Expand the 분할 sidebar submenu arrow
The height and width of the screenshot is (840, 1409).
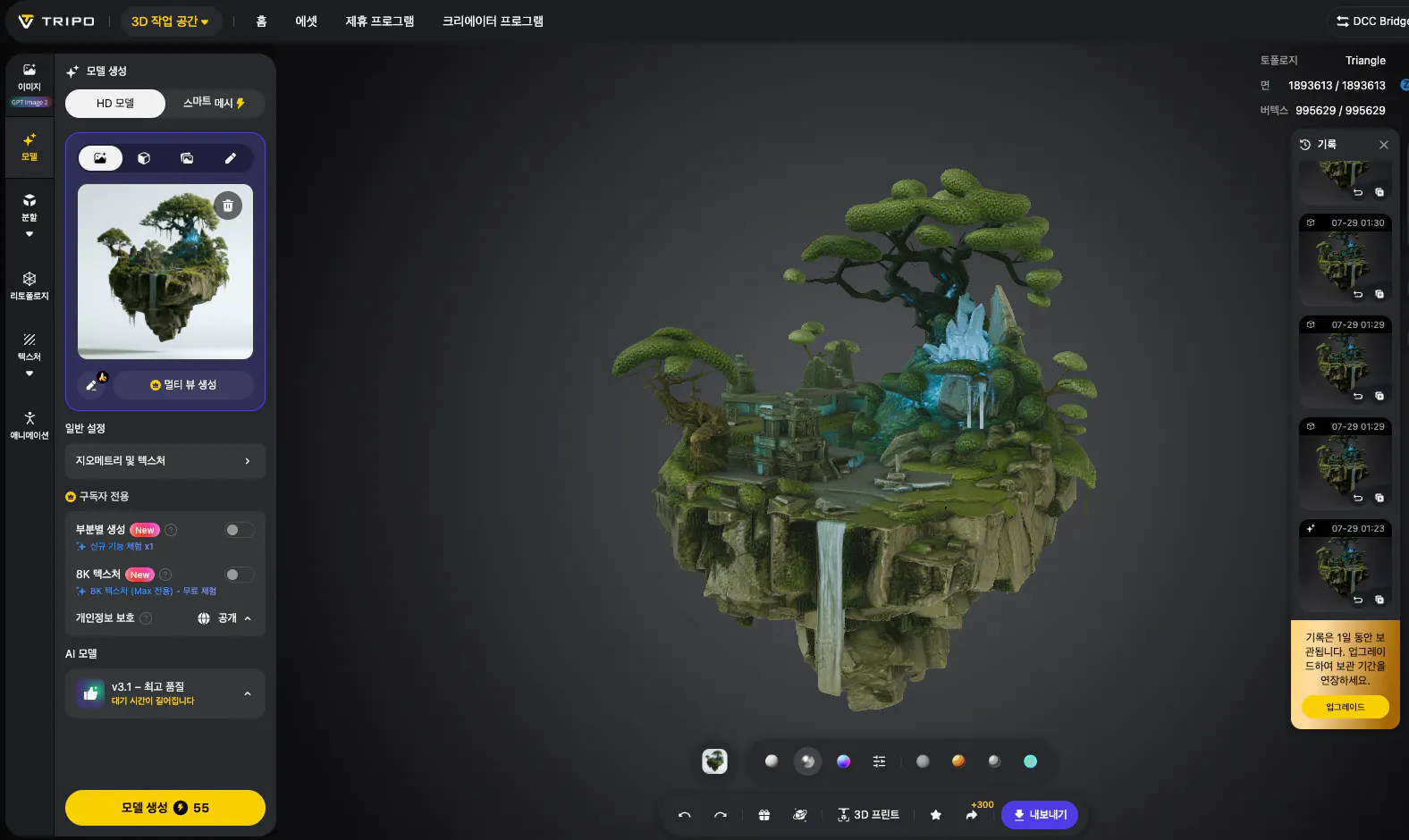(30, 234)
